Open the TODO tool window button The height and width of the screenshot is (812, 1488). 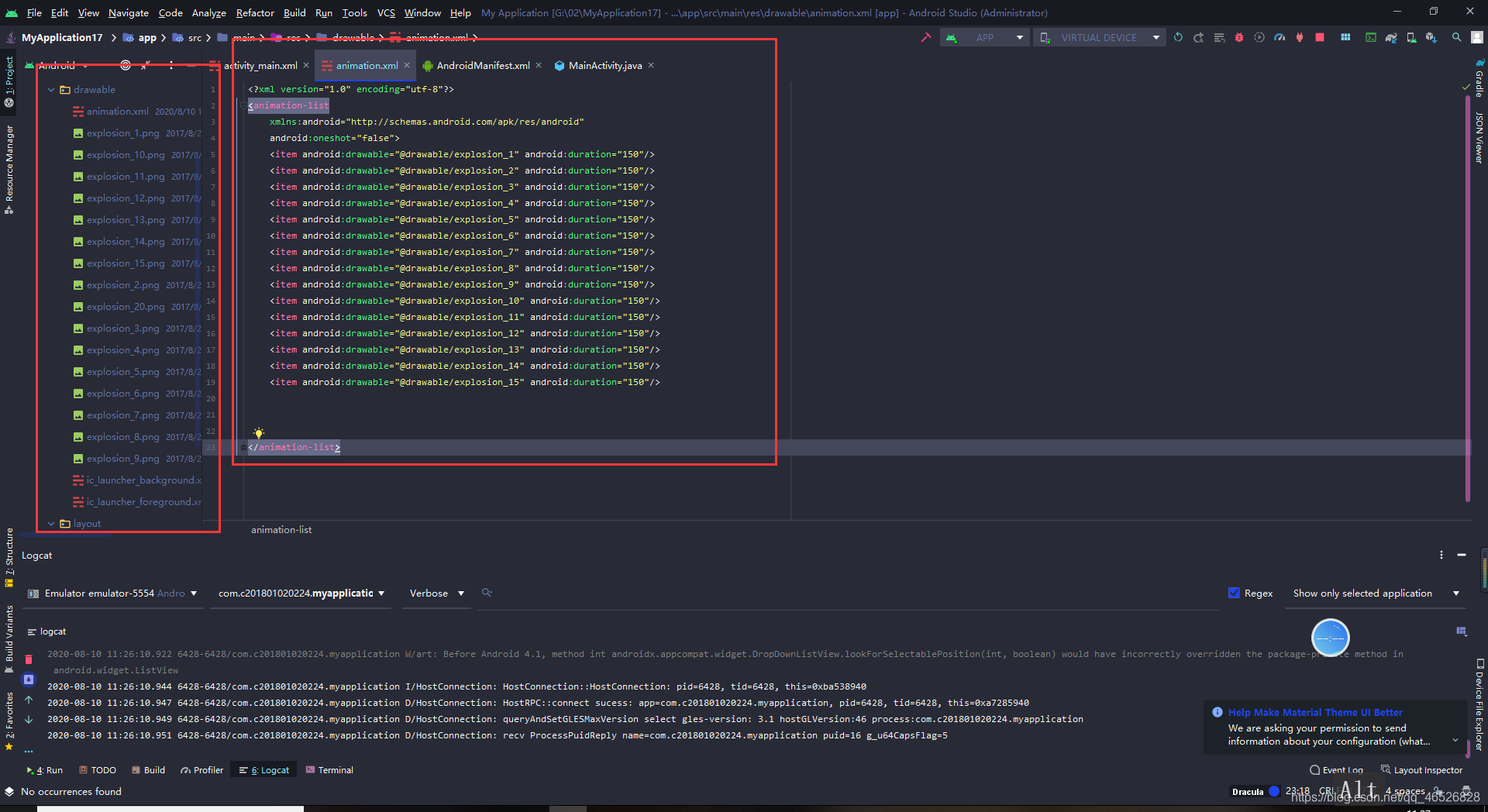click(98, 769)
